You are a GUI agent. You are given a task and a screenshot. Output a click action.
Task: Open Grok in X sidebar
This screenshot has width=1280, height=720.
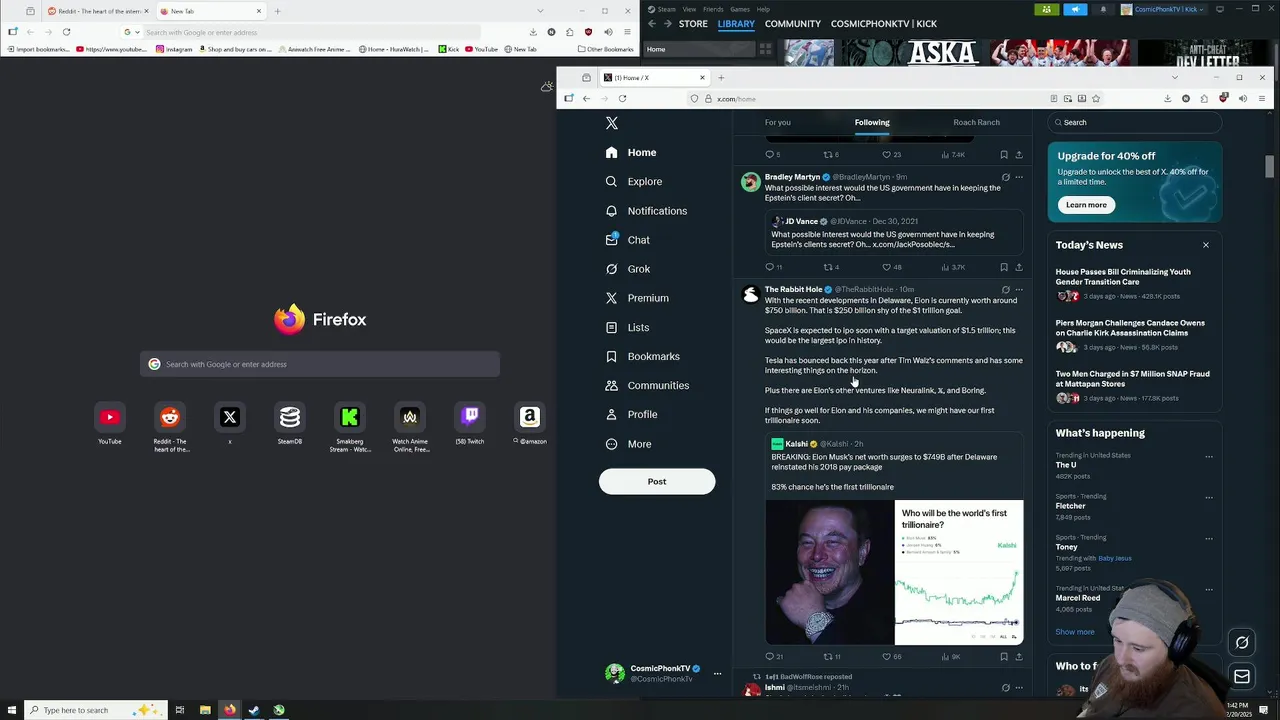(627, 269)
